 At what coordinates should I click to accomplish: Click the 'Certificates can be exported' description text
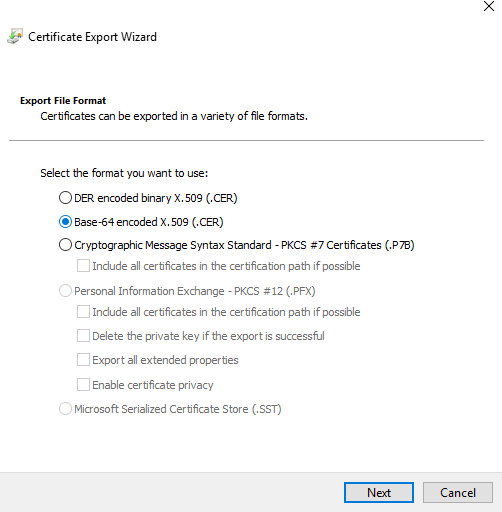(x=174, y=116)
